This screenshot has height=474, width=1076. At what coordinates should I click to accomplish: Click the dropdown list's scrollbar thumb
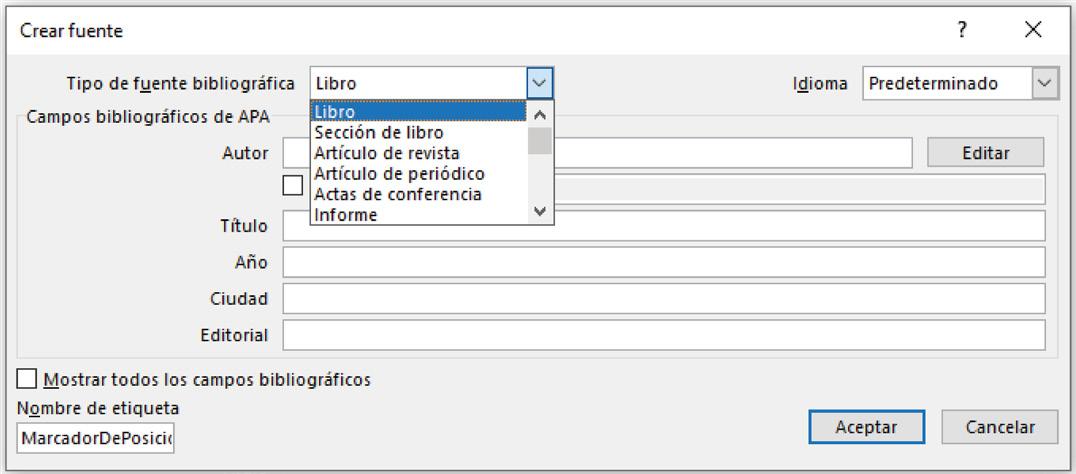point(540,141)
